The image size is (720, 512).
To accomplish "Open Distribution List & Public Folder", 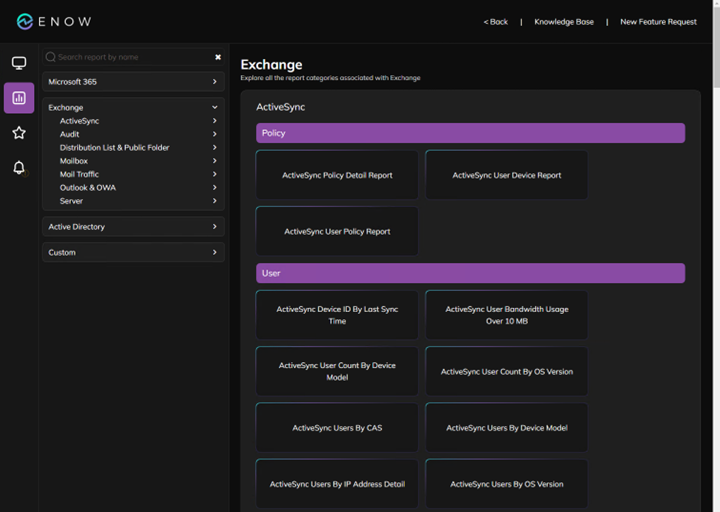I will pyautogui.click(x=114, y=147).
